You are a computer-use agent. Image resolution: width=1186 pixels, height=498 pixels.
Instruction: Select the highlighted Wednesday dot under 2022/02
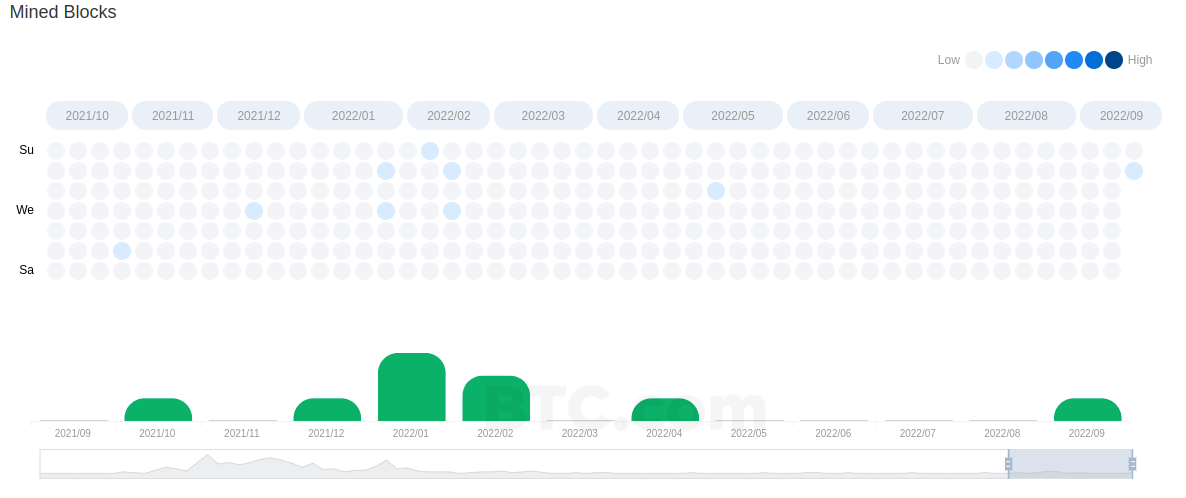[x=452, y=211]
